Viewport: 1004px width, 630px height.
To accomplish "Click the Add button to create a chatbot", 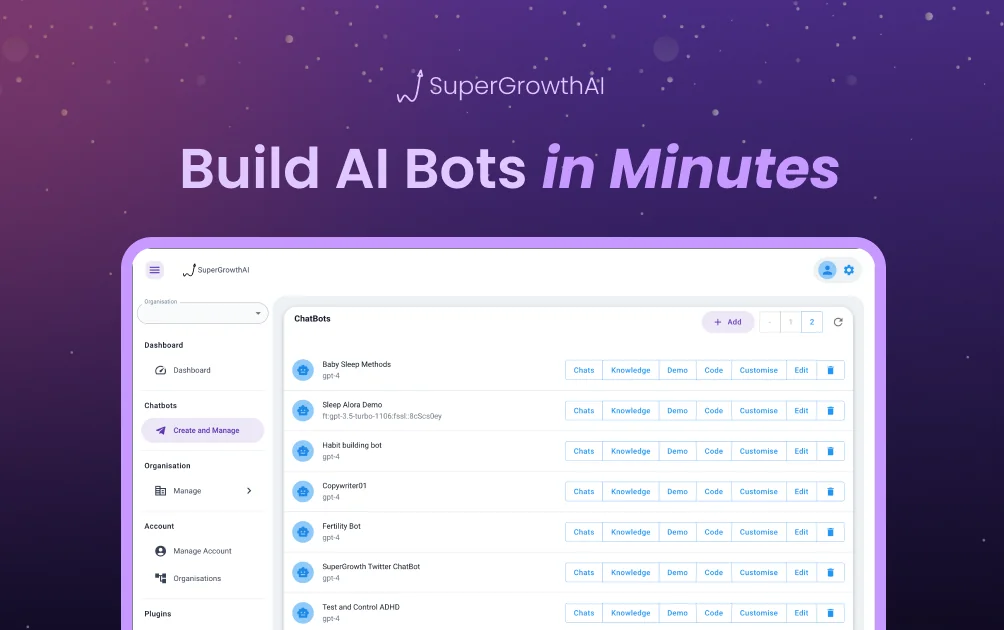I will [x=728, y=321].
